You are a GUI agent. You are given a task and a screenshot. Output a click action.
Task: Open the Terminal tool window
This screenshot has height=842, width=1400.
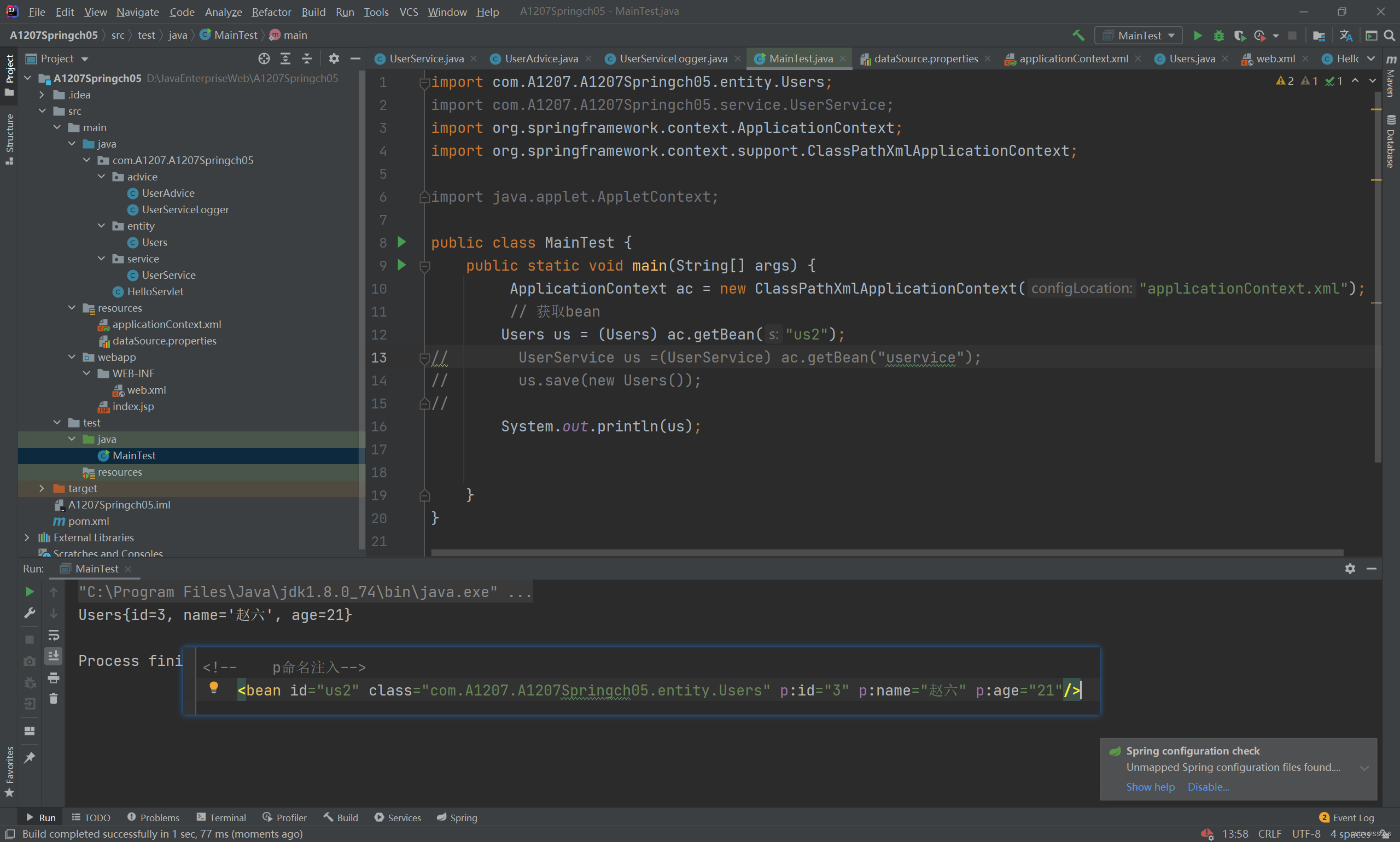(221, 817)
